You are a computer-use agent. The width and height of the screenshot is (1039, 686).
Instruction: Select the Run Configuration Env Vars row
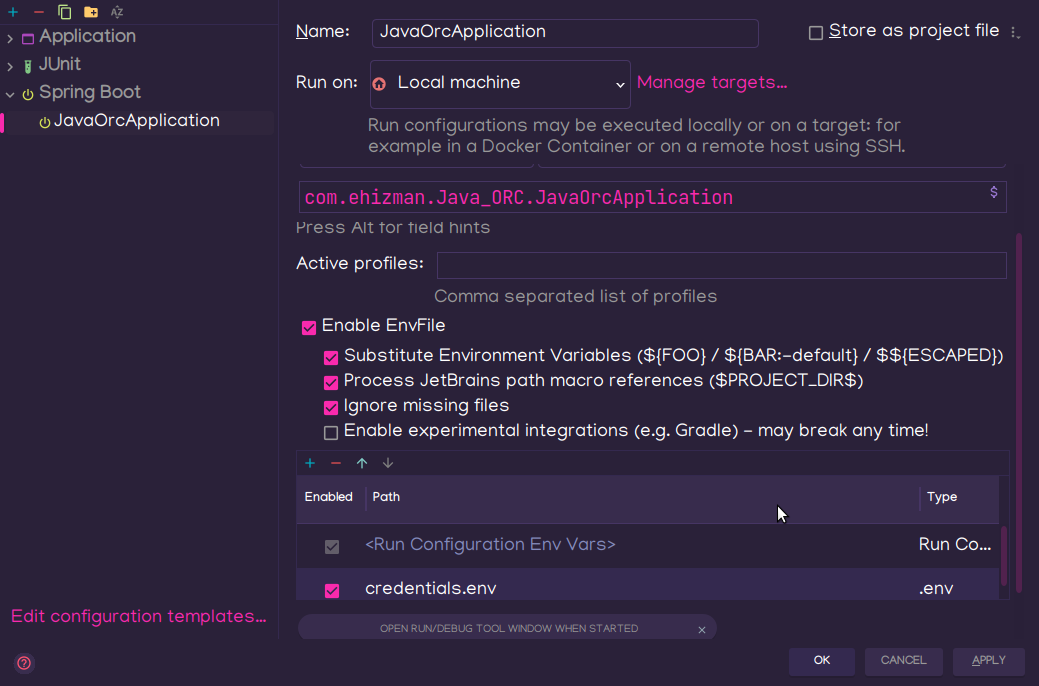pos(647,545)
